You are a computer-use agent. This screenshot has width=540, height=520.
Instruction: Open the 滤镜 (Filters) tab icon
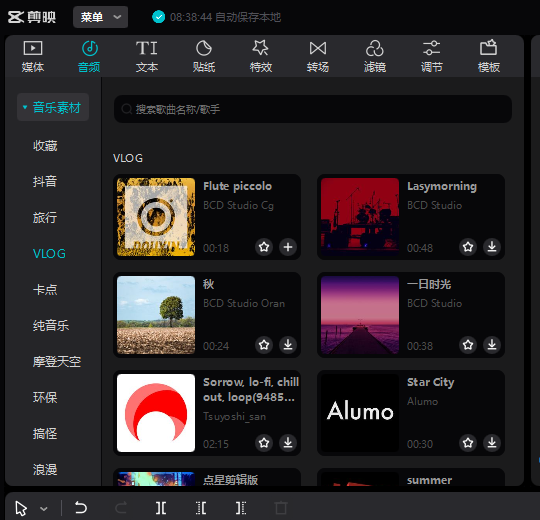coord(375,49)
